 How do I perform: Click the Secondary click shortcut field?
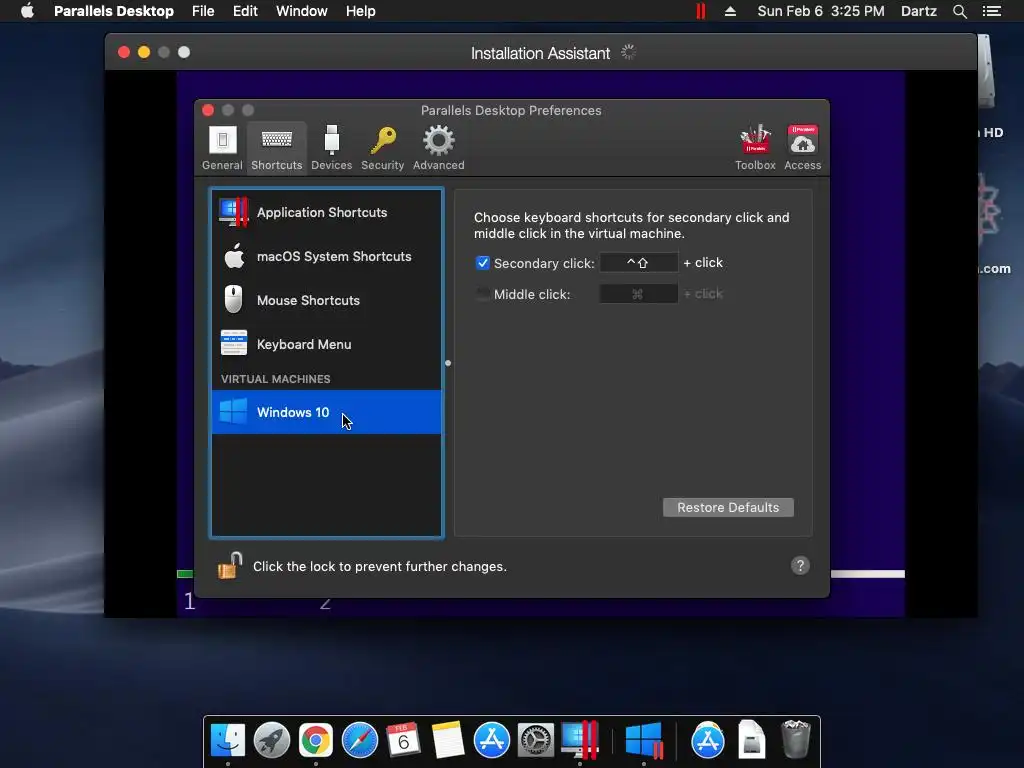click(639, 263)
